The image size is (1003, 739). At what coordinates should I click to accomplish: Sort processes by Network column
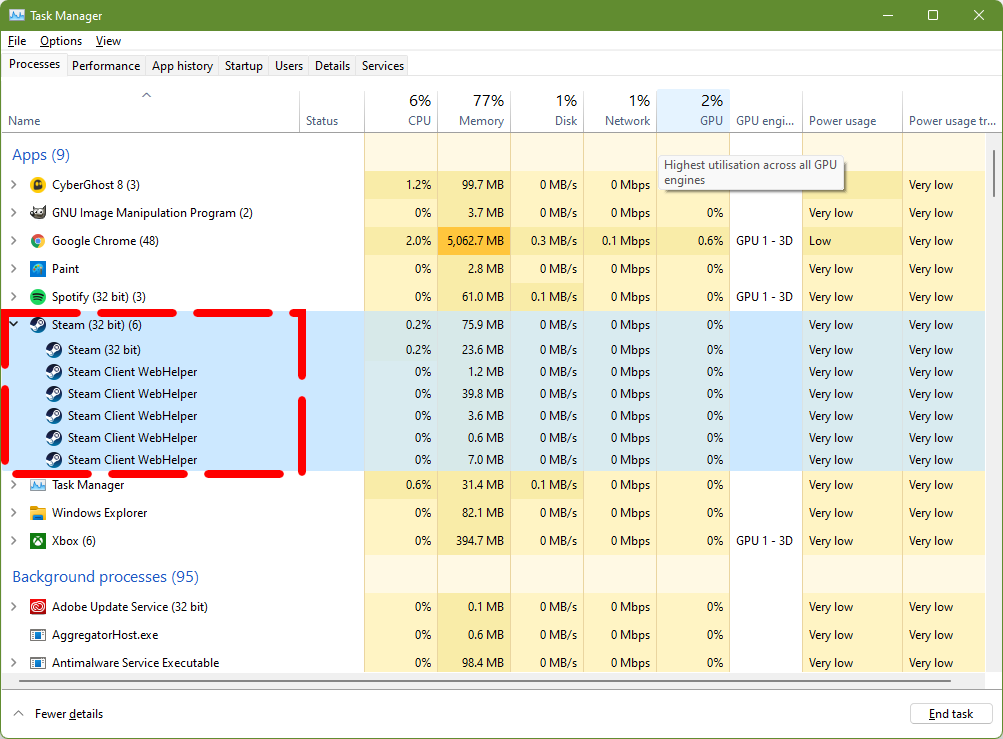click(x=620, y=111)
